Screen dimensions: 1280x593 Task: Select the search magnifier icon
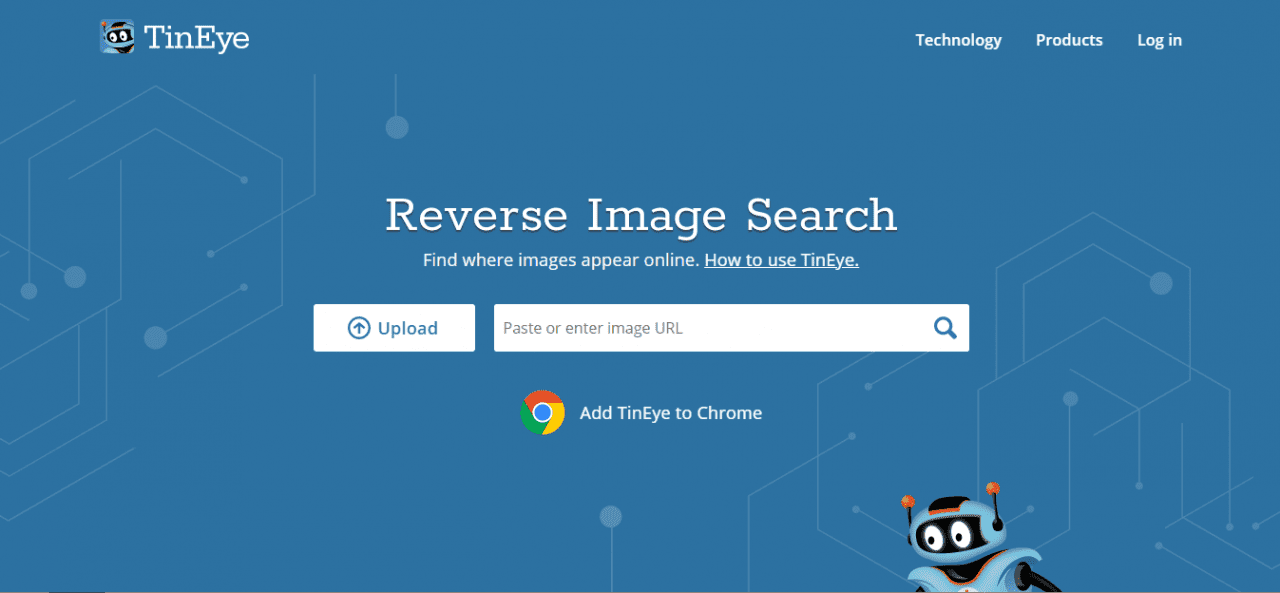pyautogui.click(x=944, y=327)
